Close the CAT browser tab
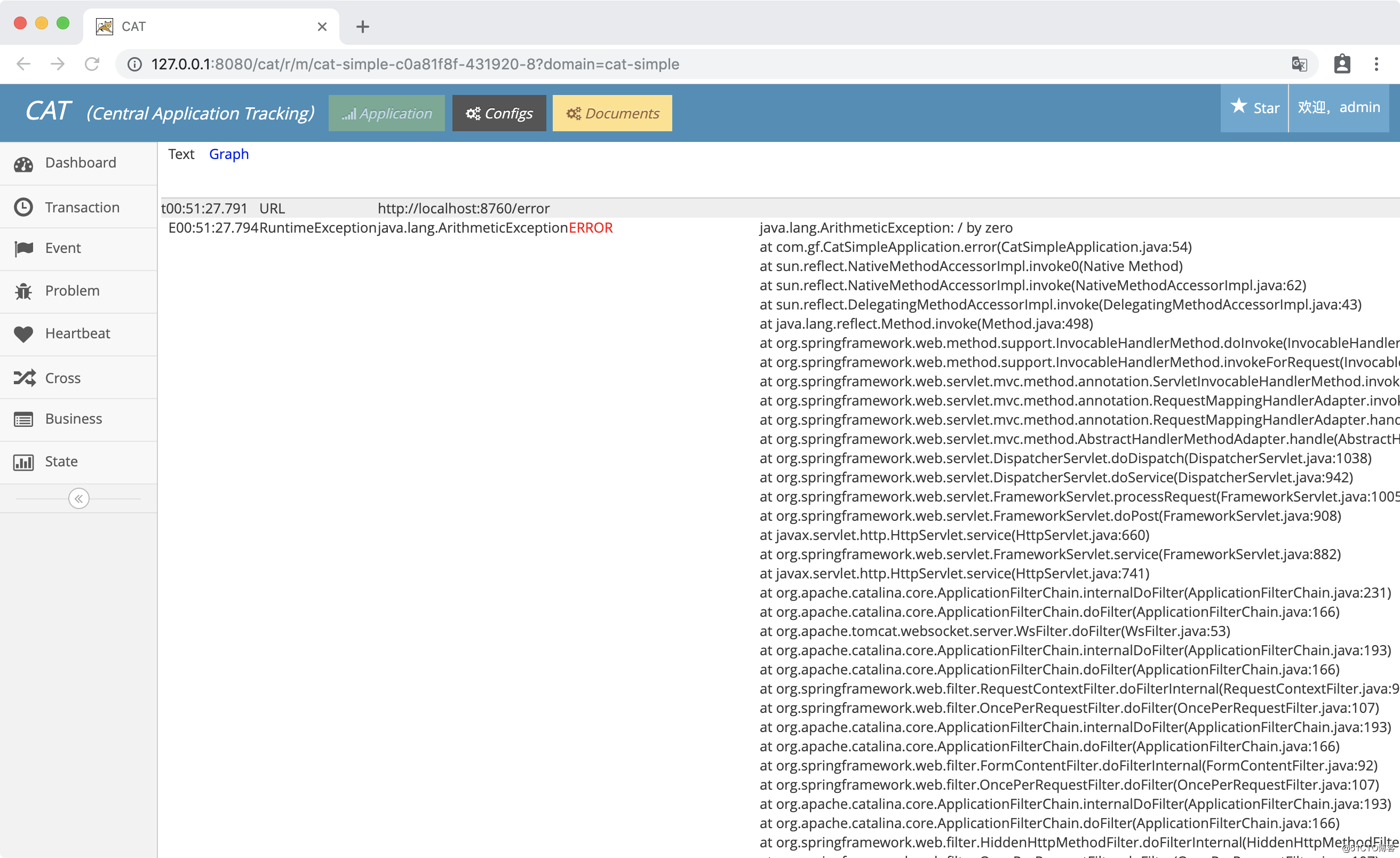 point(322,27)
